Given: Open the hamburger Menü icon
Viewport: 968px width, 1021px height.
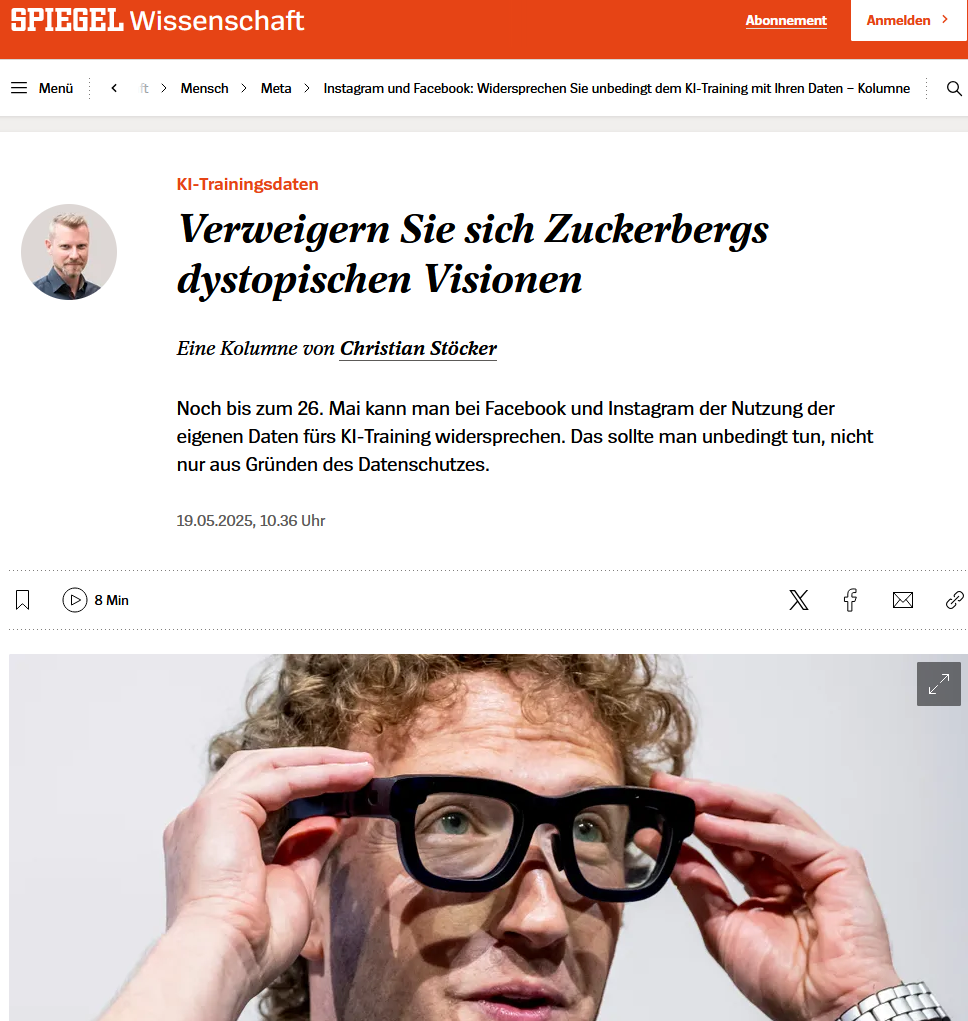Looking at the screenshot, I should tap(19, 88).
